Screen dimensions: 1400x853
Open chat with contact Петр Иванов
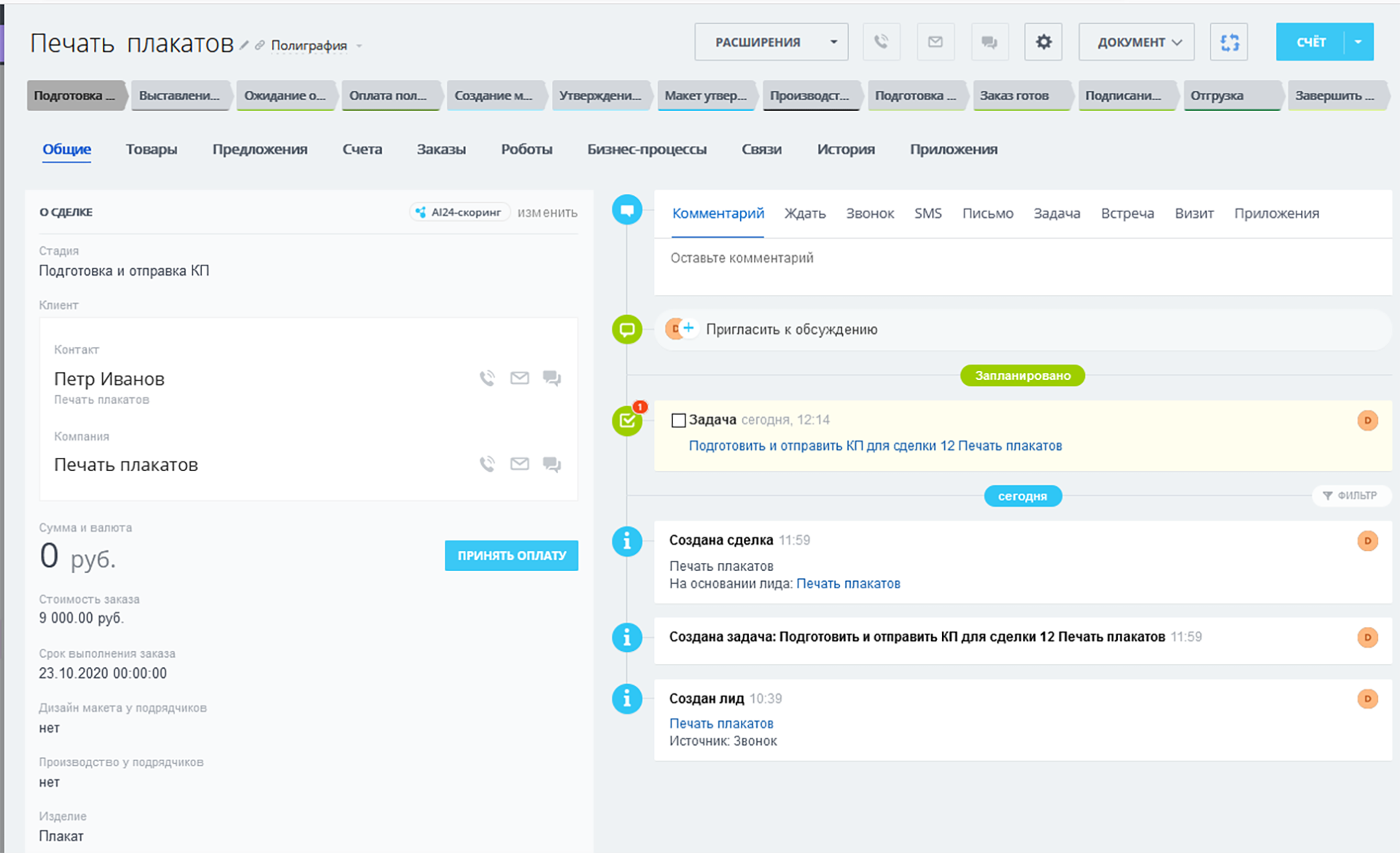tap(552, 378)
